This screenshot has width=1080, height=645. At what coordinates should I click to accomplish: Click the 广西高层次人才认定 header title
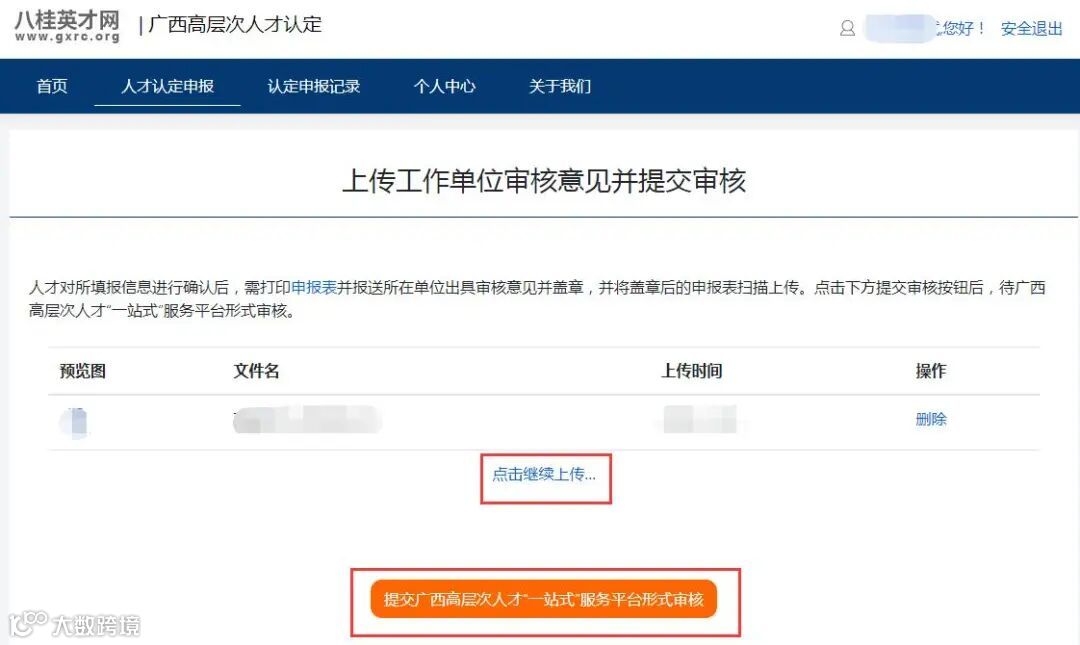(x=235, y=25)
